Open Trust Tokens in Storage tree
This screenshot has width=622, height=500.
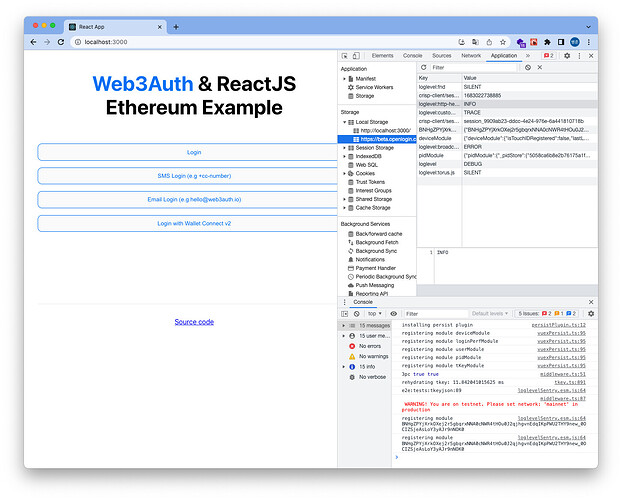tap(370, 182)
